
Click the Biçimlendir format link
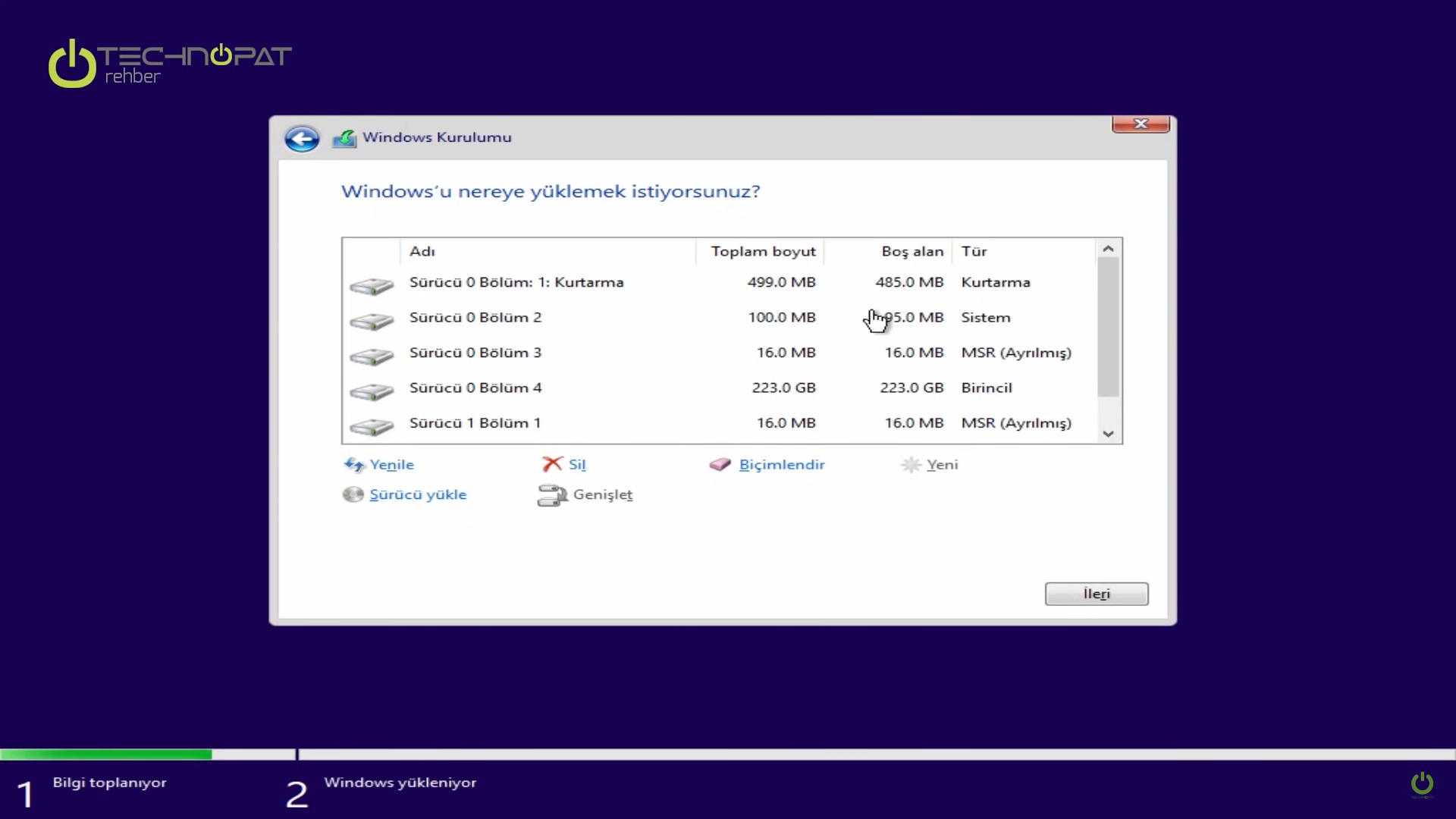coord(781,465)
